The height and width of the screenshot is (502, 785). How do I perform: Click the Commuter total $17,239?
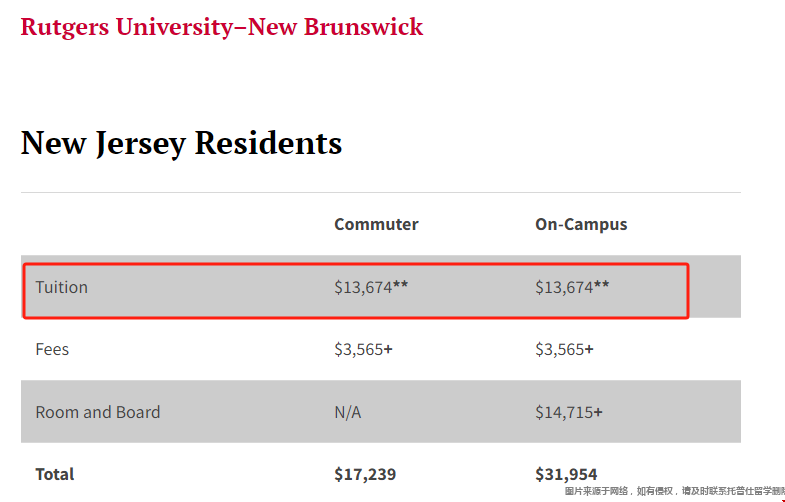coord(365,474)
